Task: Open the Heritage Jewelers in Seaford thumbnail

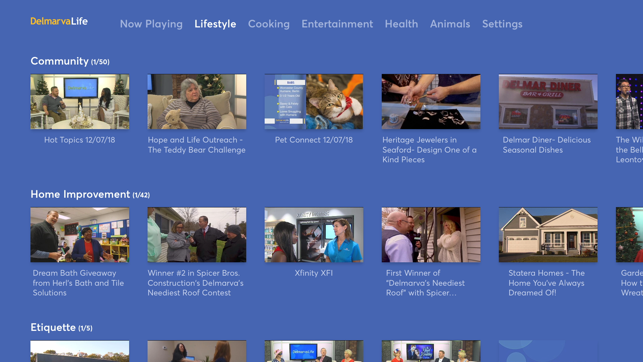Action: tap(431, 102)
